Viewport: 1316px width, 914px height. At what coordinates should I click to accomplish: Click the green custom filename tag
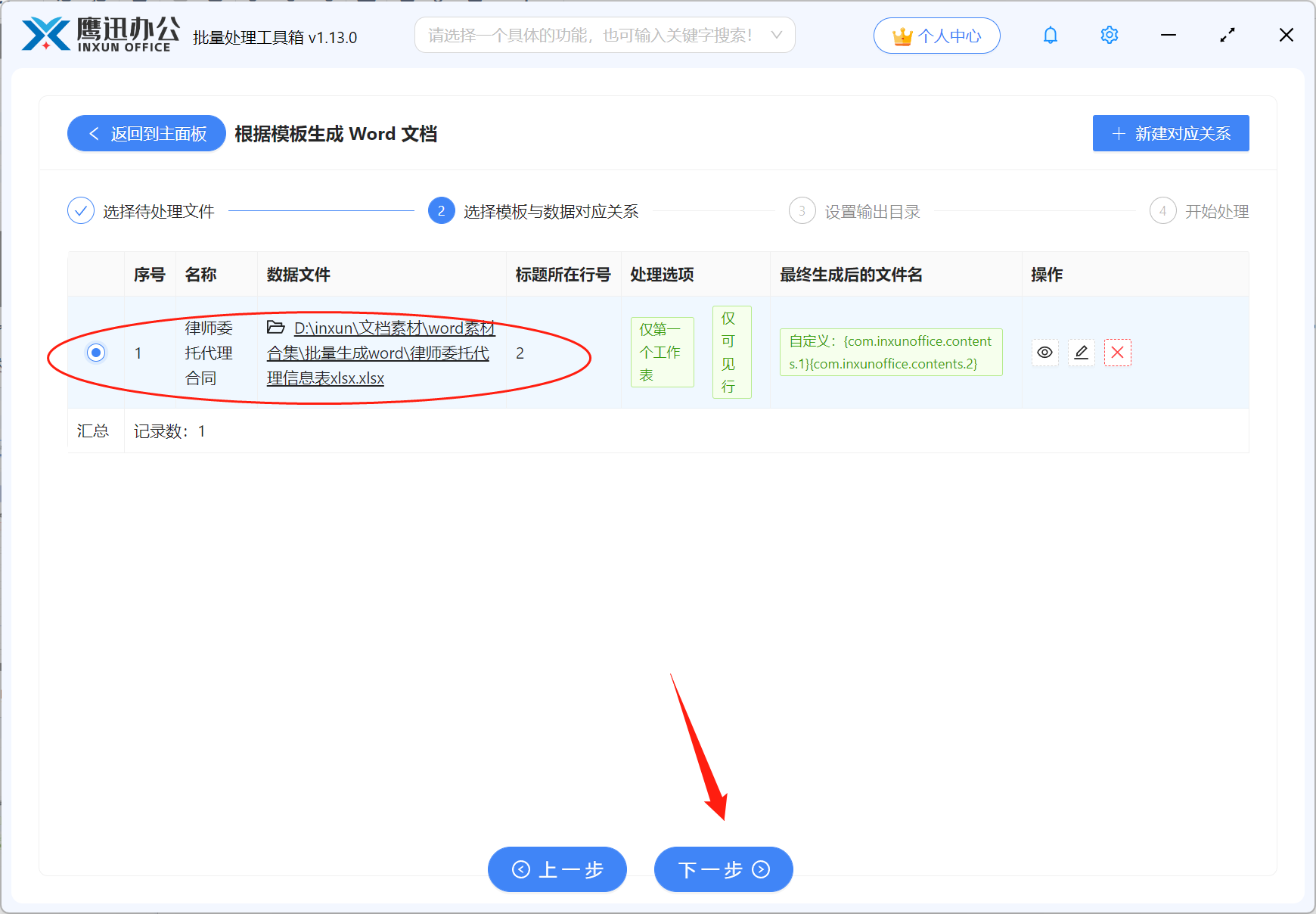891,353
